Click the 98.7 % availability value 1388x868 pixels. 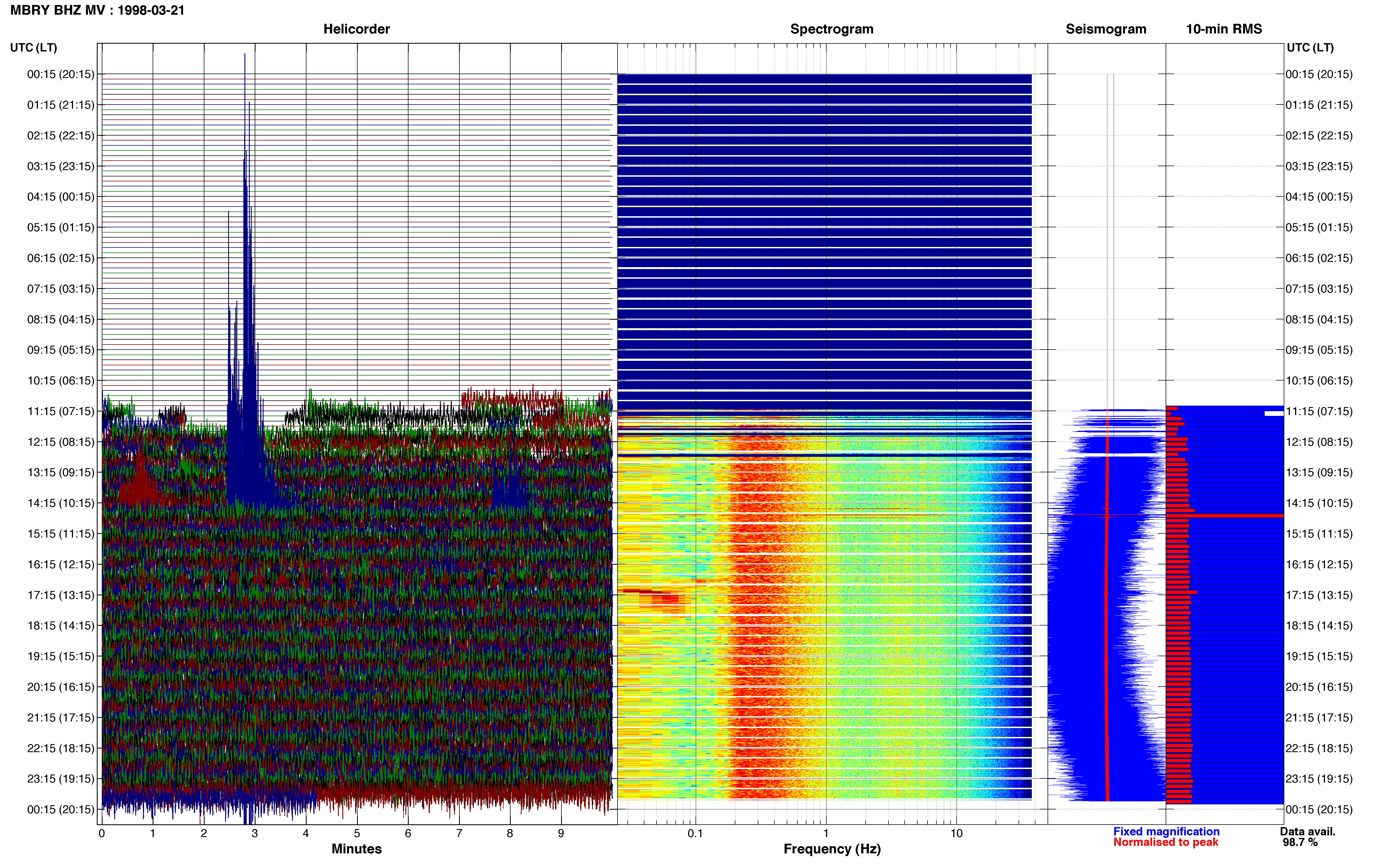(x=1300, y=842)
